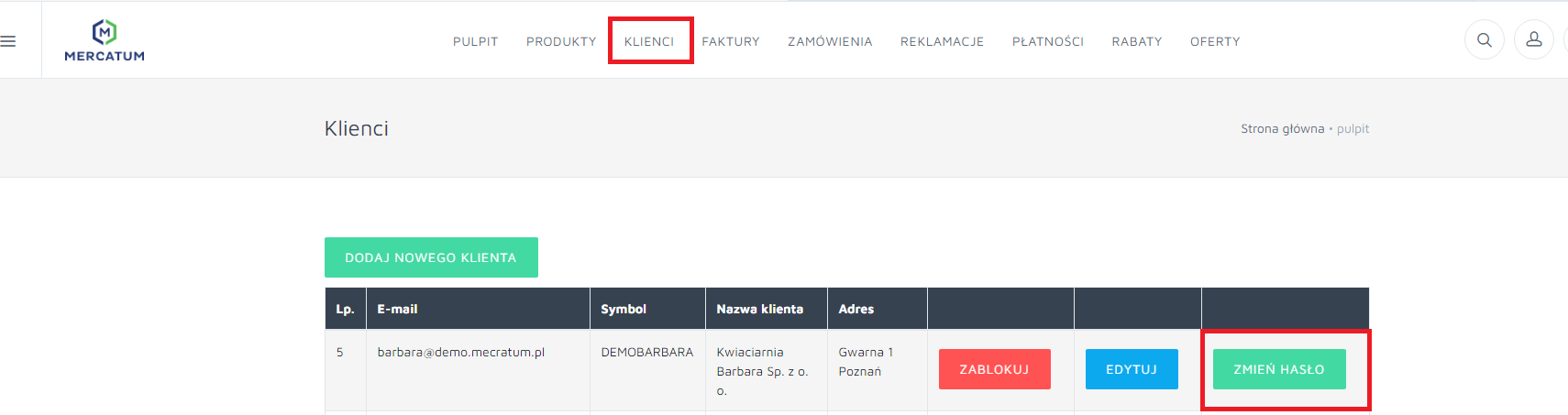Screen dimensions: 1568x415
Task: Open the search icon
Action: 1484,40
